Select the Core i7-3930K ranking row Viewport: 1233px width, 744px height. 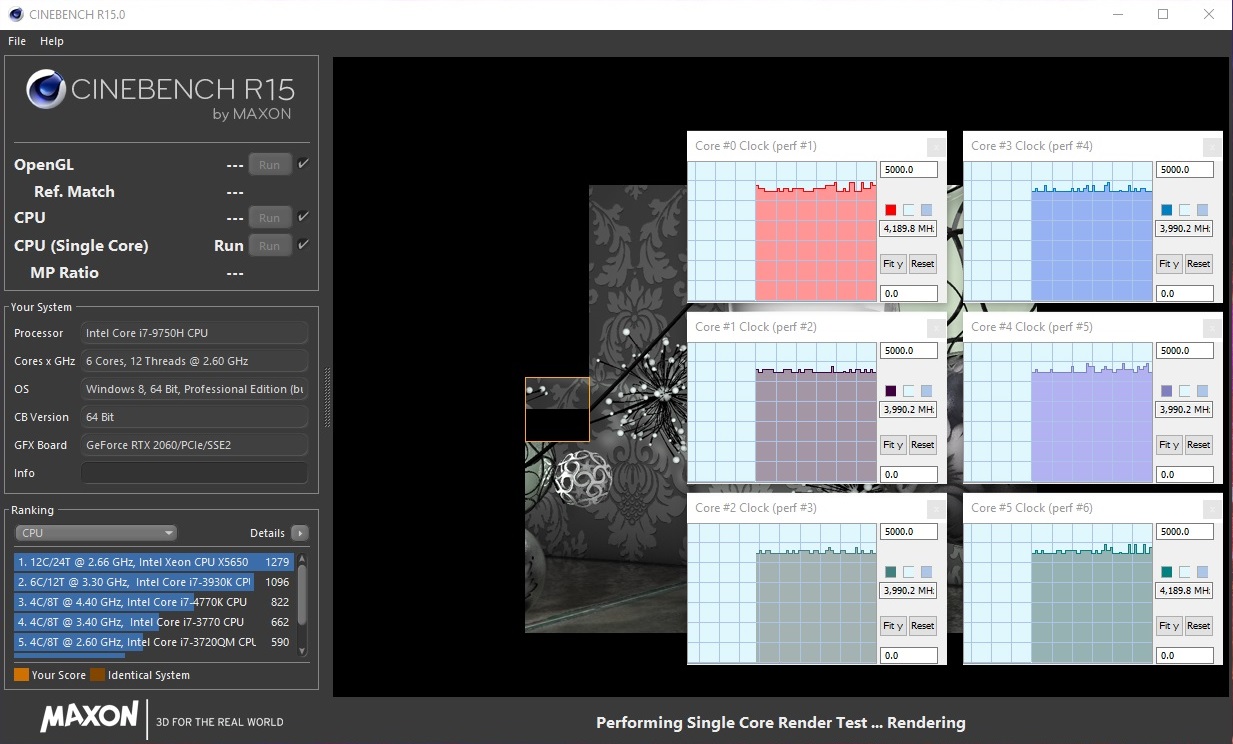pos(154,582)
